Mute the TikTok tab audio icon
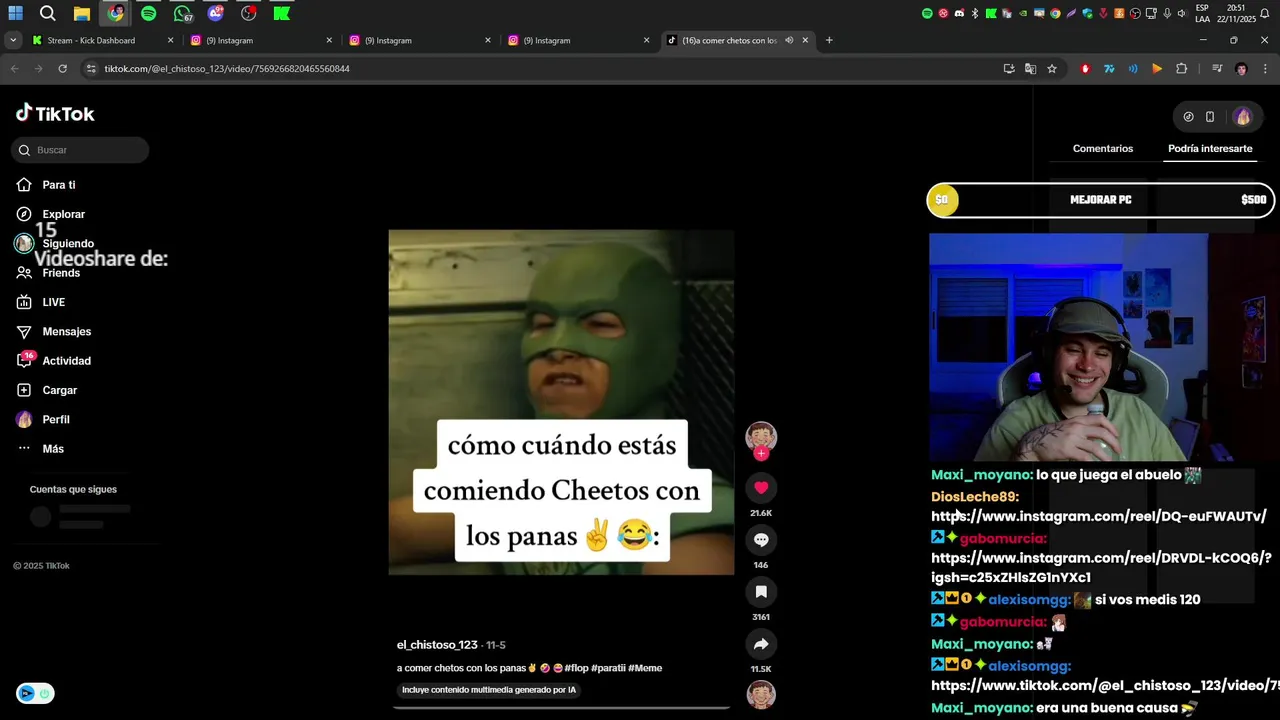The width and height of the screenshot is (1280, 720). [789, 41]
